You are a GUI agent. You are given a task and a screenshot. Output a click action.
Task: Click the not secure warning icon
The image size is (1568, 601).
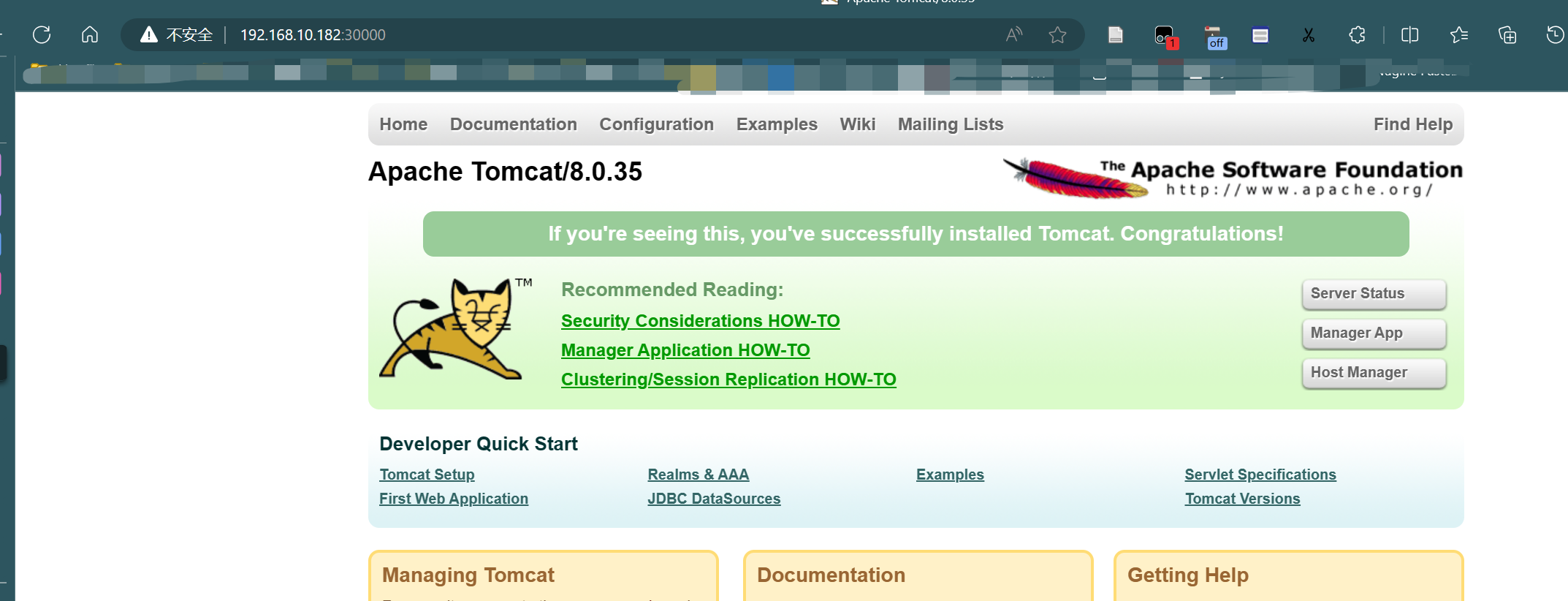tap(149, 34)
